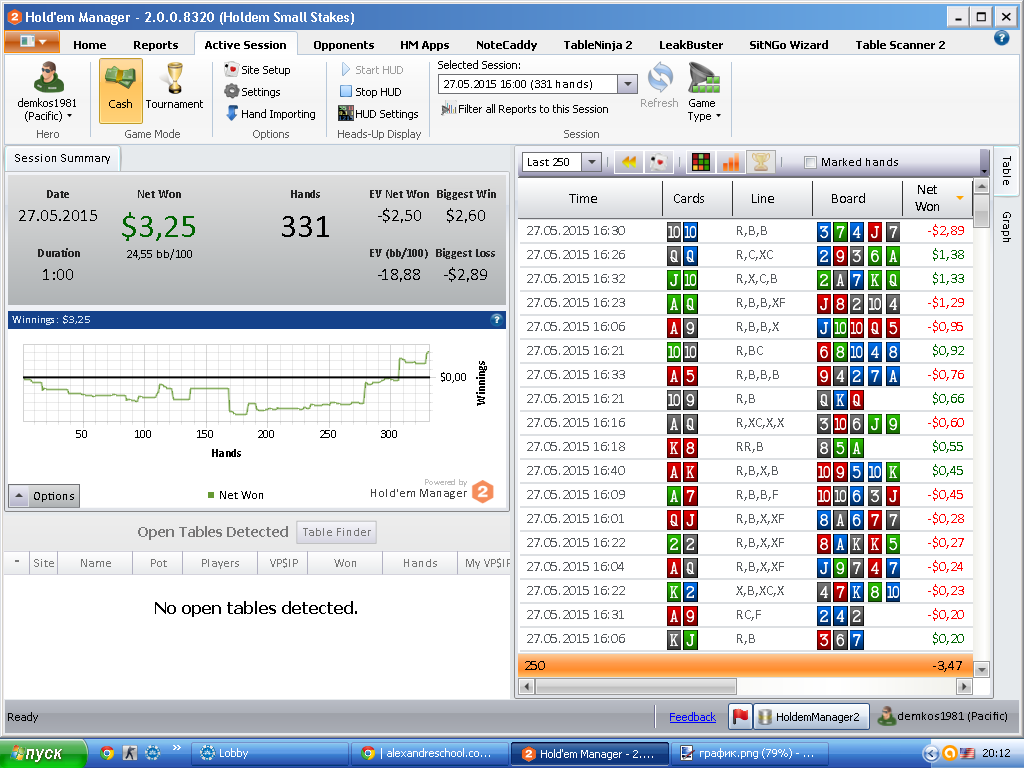
Task: Toggle Marked hands checkbox
Action: click(x=810, y=162)
